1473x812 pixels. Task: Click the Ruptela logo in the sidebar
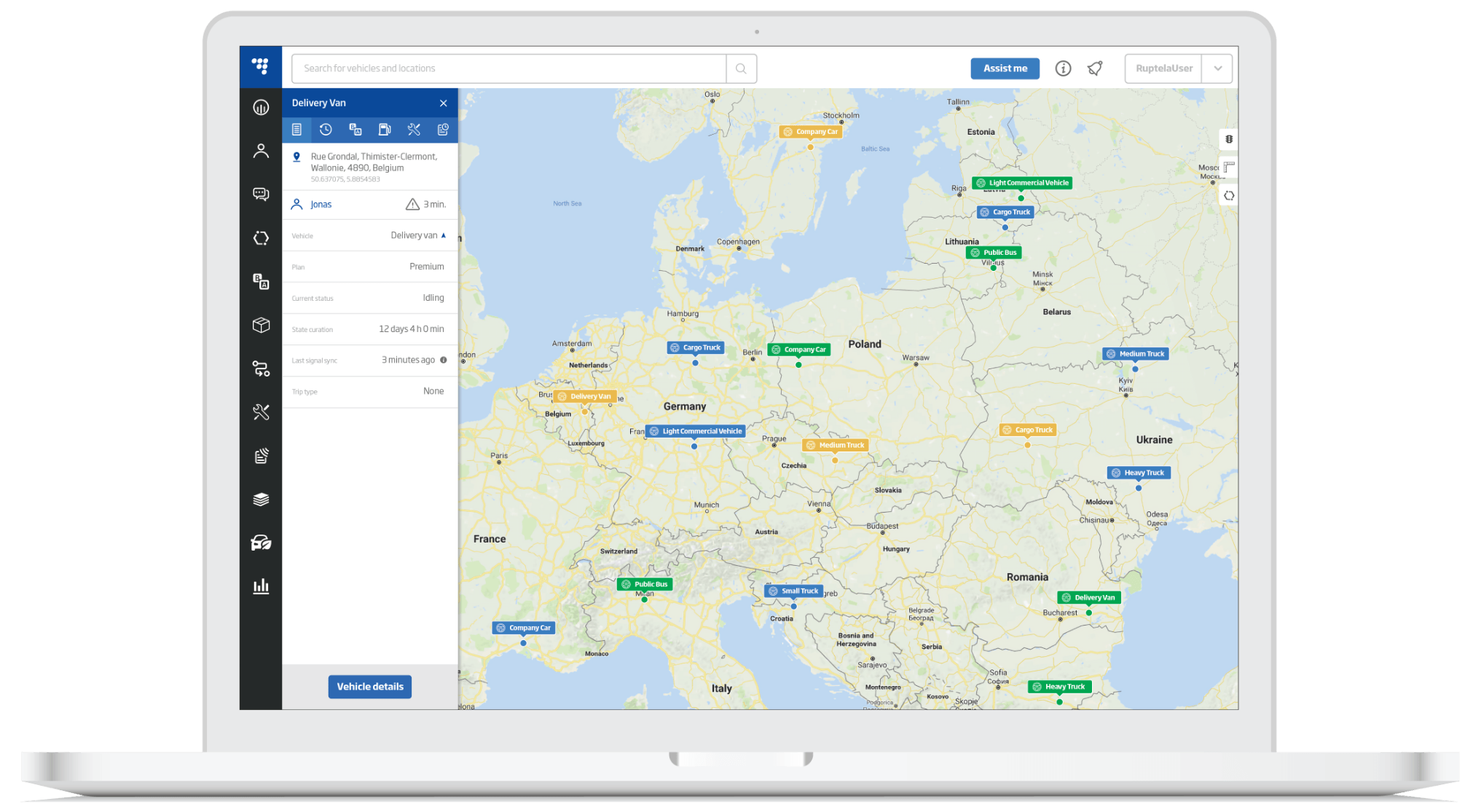pyautogui.click(x=260, y=67)
